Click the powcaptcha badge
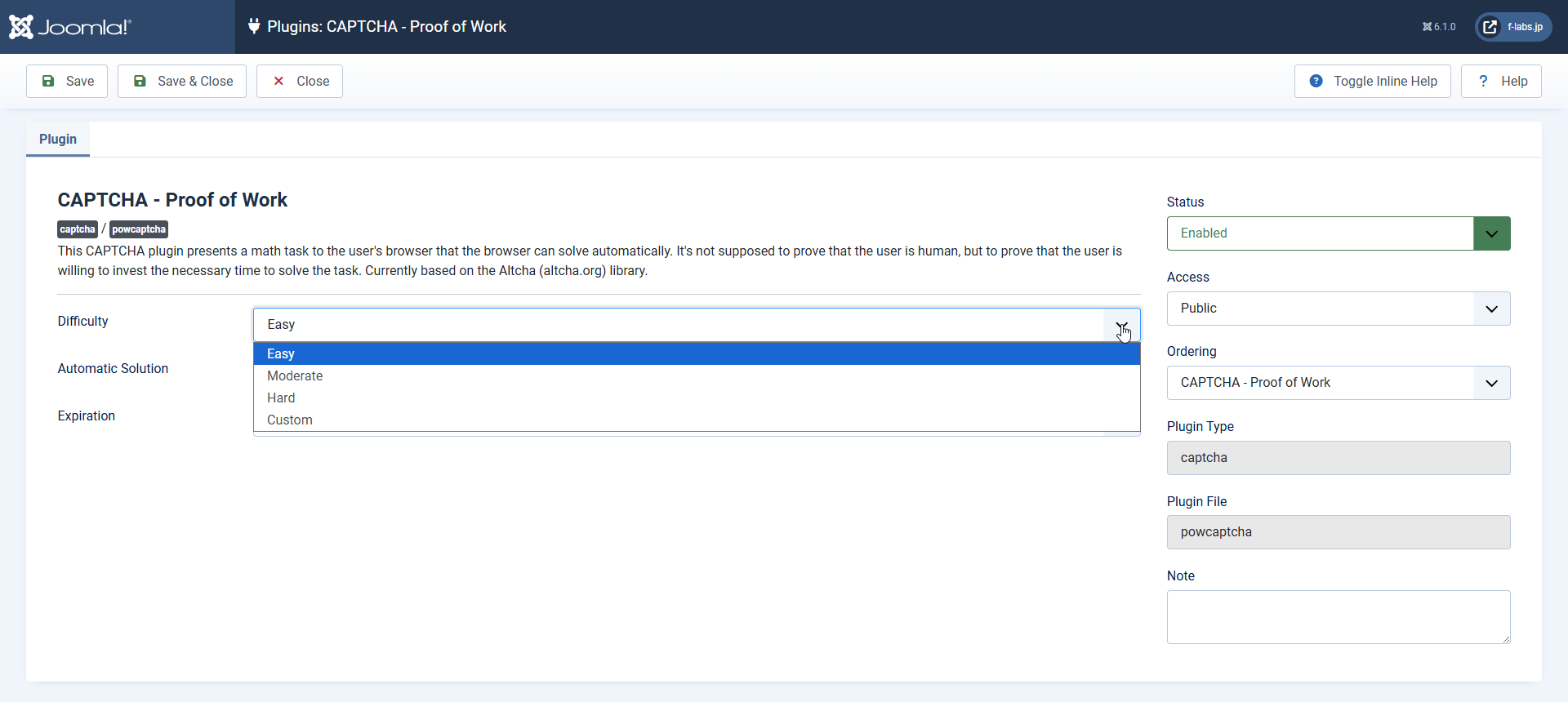 pyautogui.click(x=139, y=229)
